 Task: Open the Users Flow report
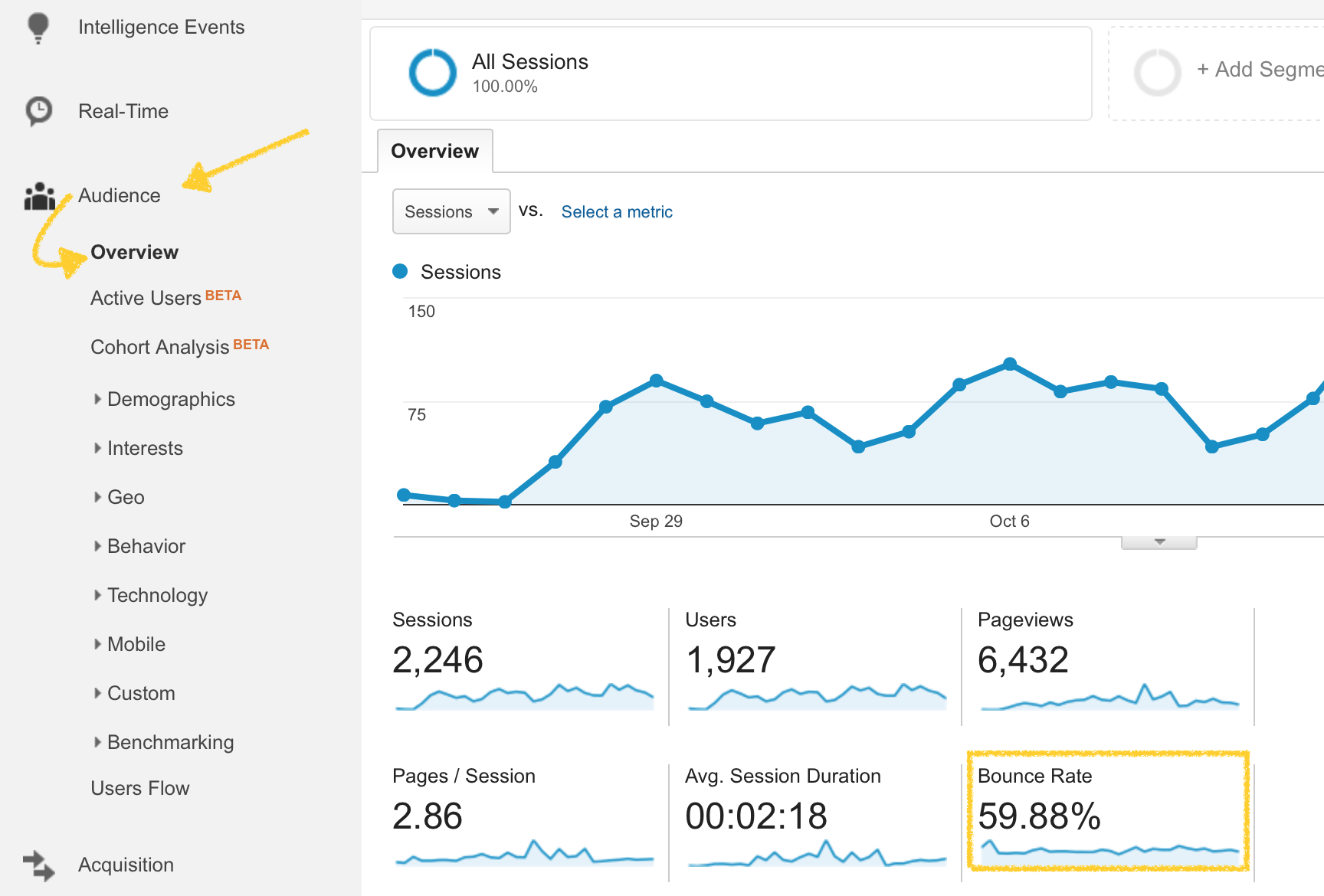point(140,788)
